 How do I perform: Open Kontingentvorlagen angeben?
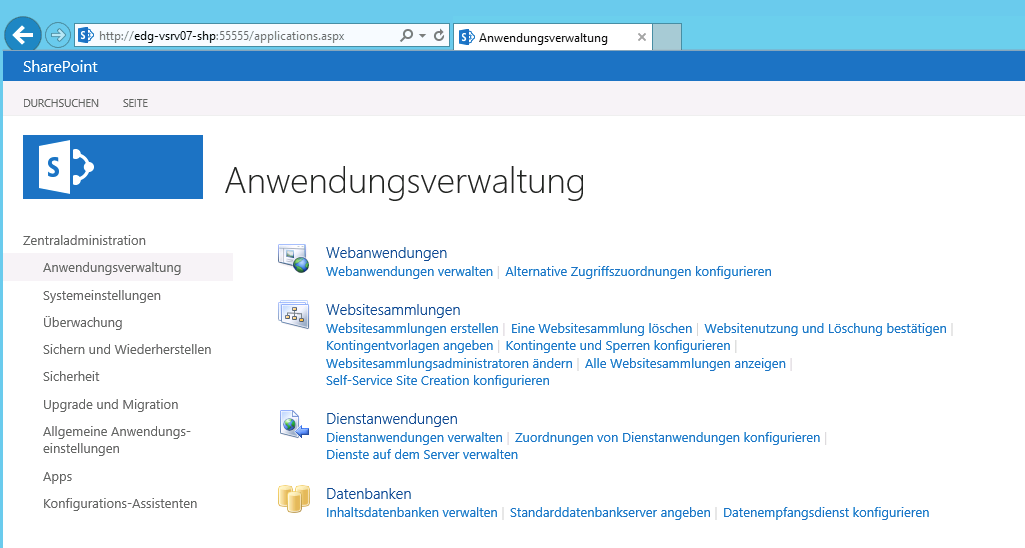coord(409,345)
